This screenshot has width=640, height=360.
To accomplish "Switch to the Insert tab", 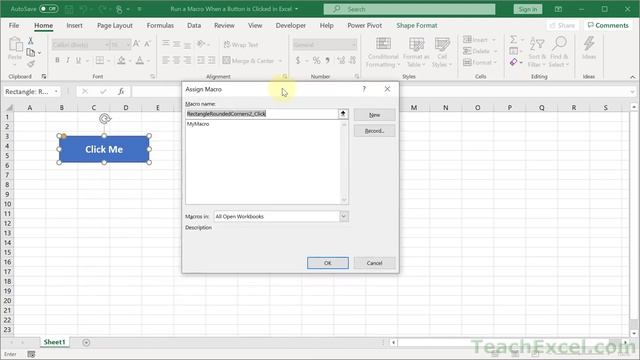I will pos(74,25).
